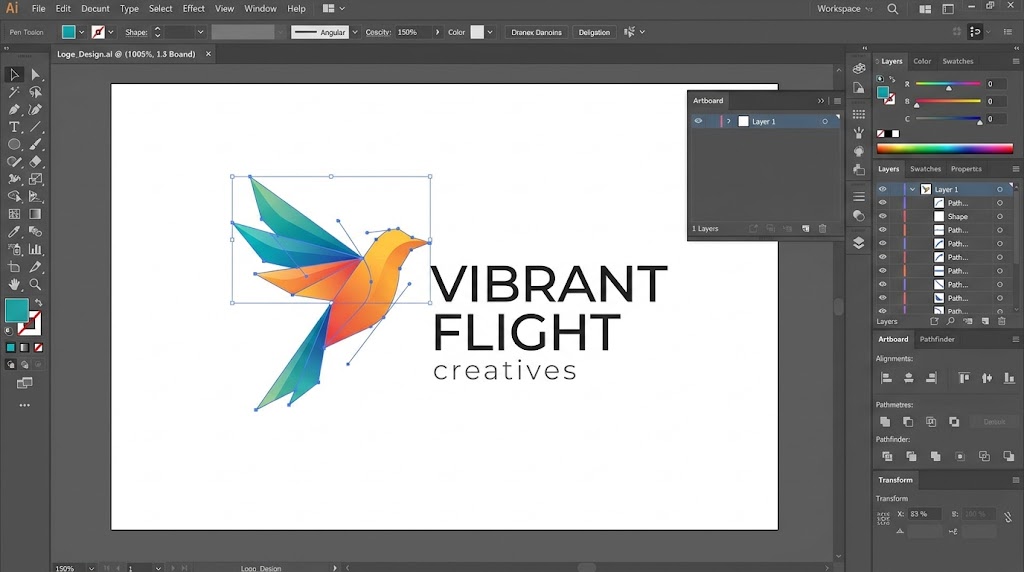
Task: Swap fill and stroke colors arrow
Action: 39,303
